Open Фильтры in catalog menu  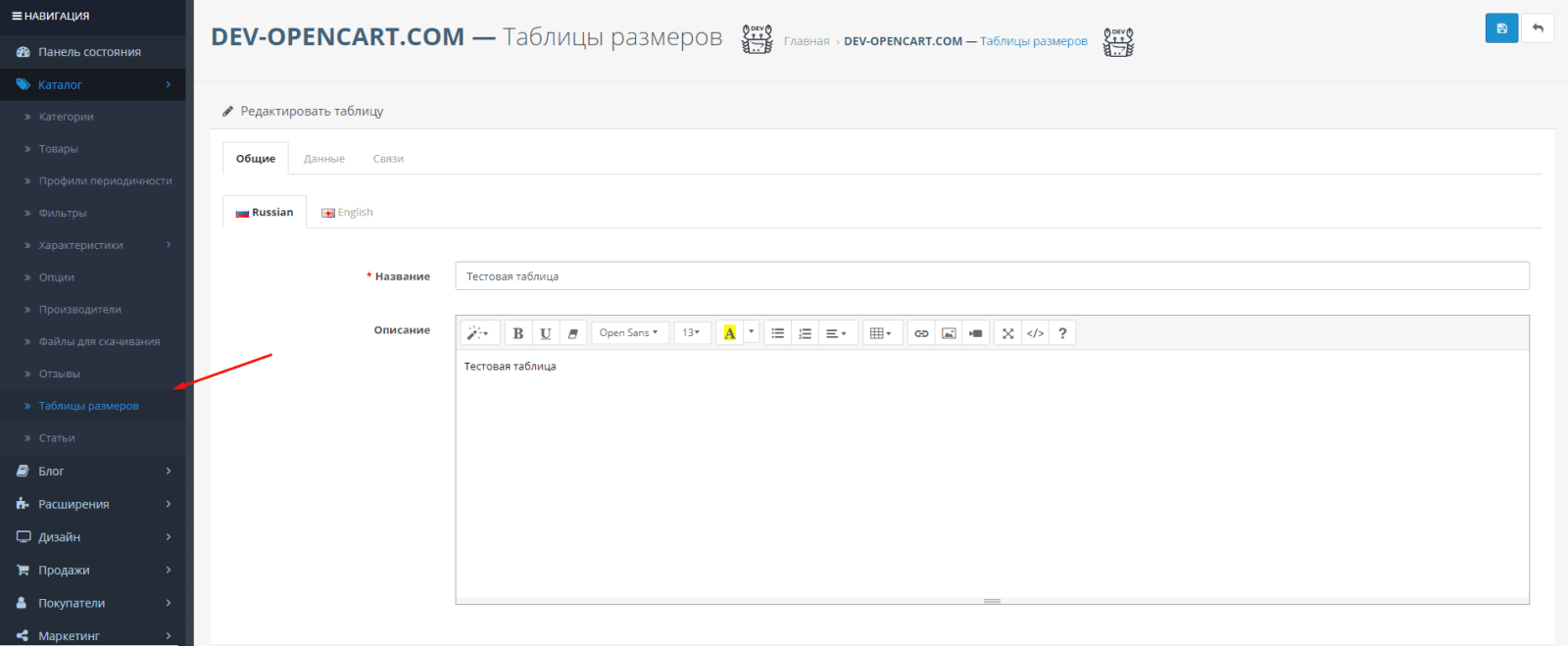tap(93, 213)
